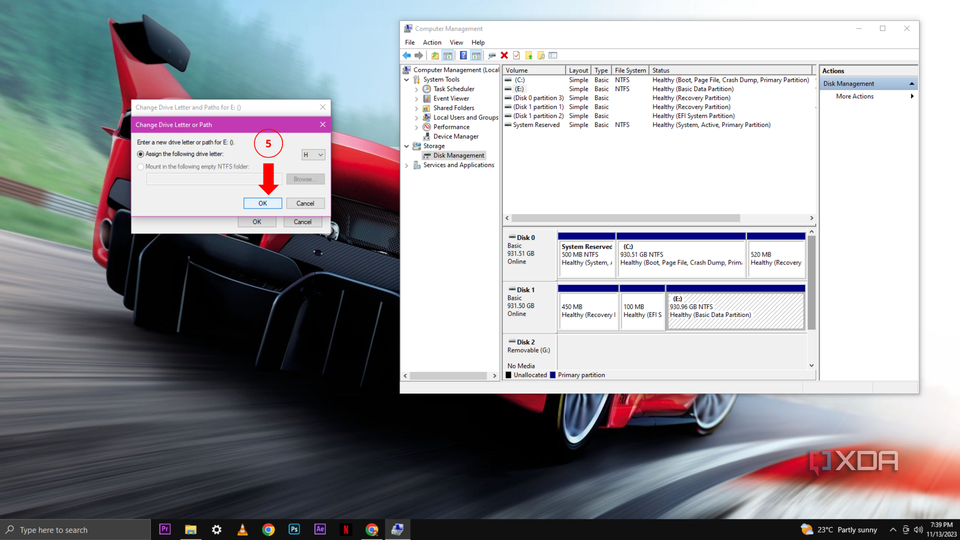This screenshot has height=540, width=960.
Task: Click the folder with green arrow icon
Action: click(x=529, y=56)
